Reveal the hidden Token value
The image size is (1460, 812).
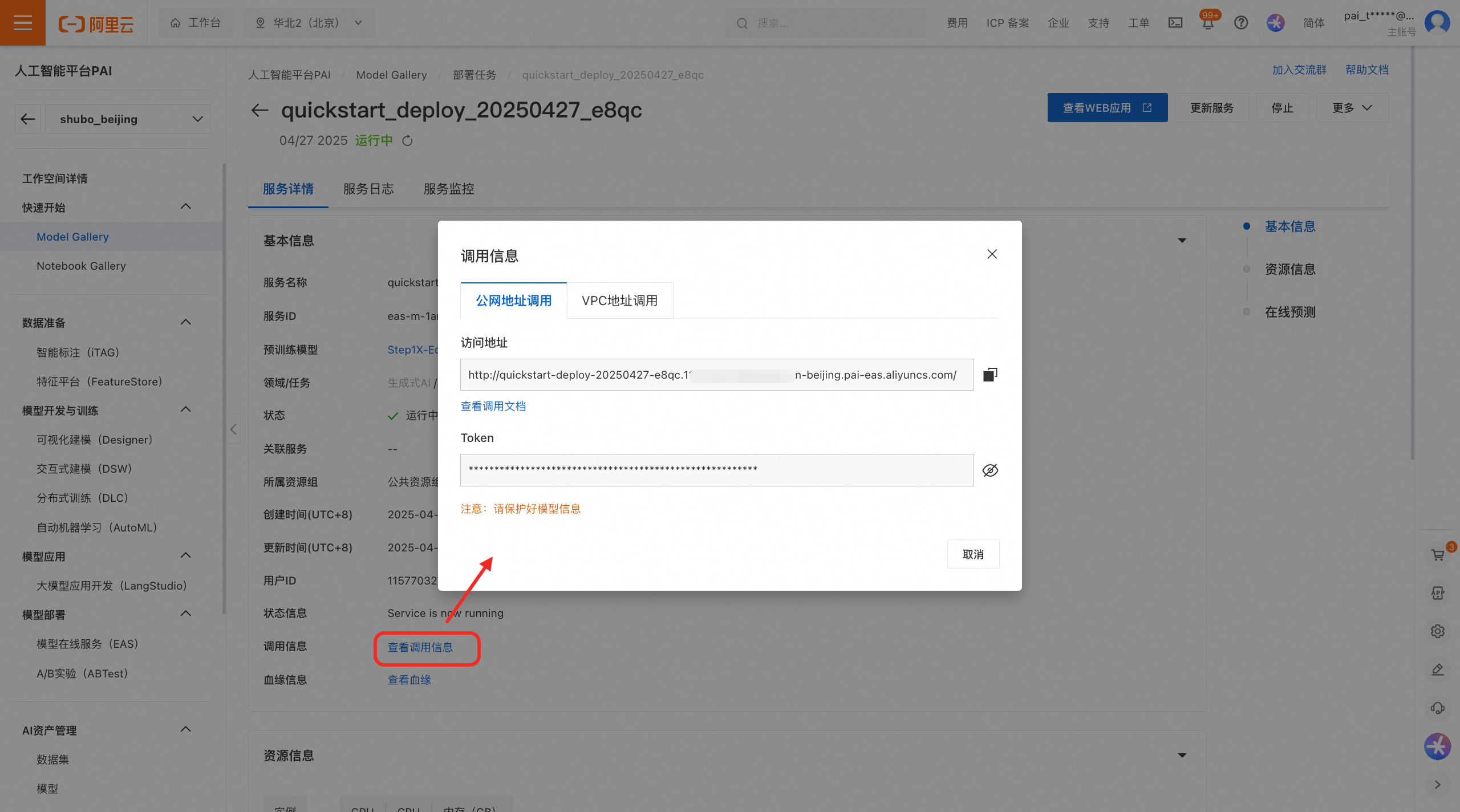coord(990,470)
